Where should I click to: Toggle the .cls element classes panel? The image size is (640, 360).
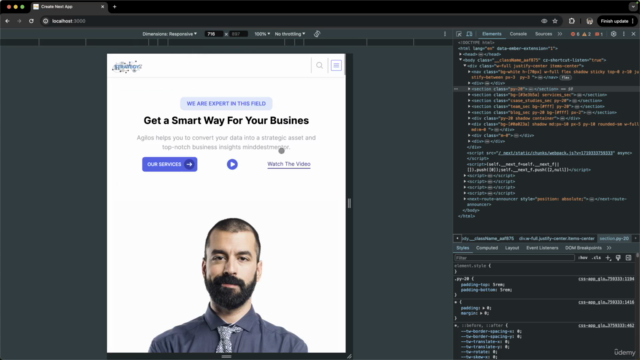pos(597,258)
